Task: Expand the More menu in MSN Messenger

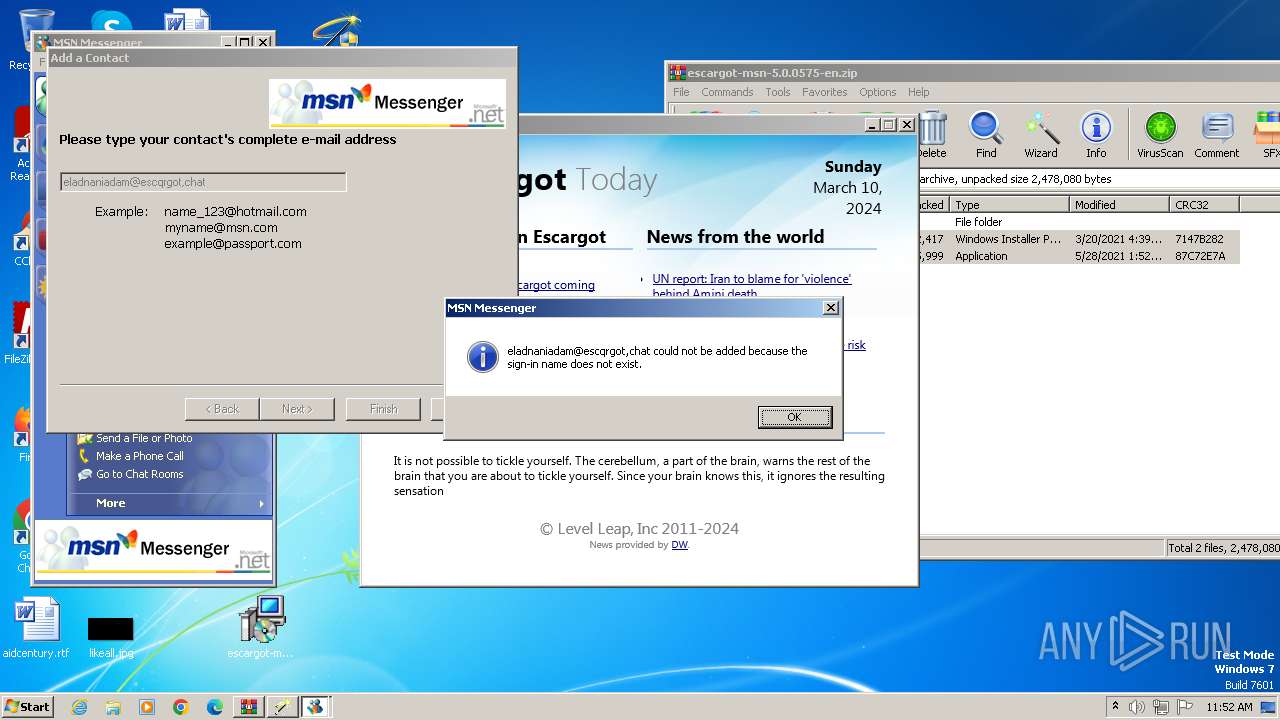Action: coord(170,503)
